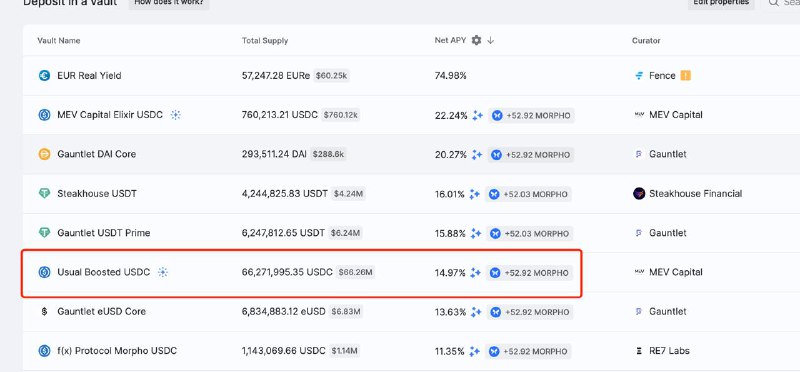The image size is (800, 372).
Task: Click the EUR Real Yield token icon
Action: tap(44, 76)
